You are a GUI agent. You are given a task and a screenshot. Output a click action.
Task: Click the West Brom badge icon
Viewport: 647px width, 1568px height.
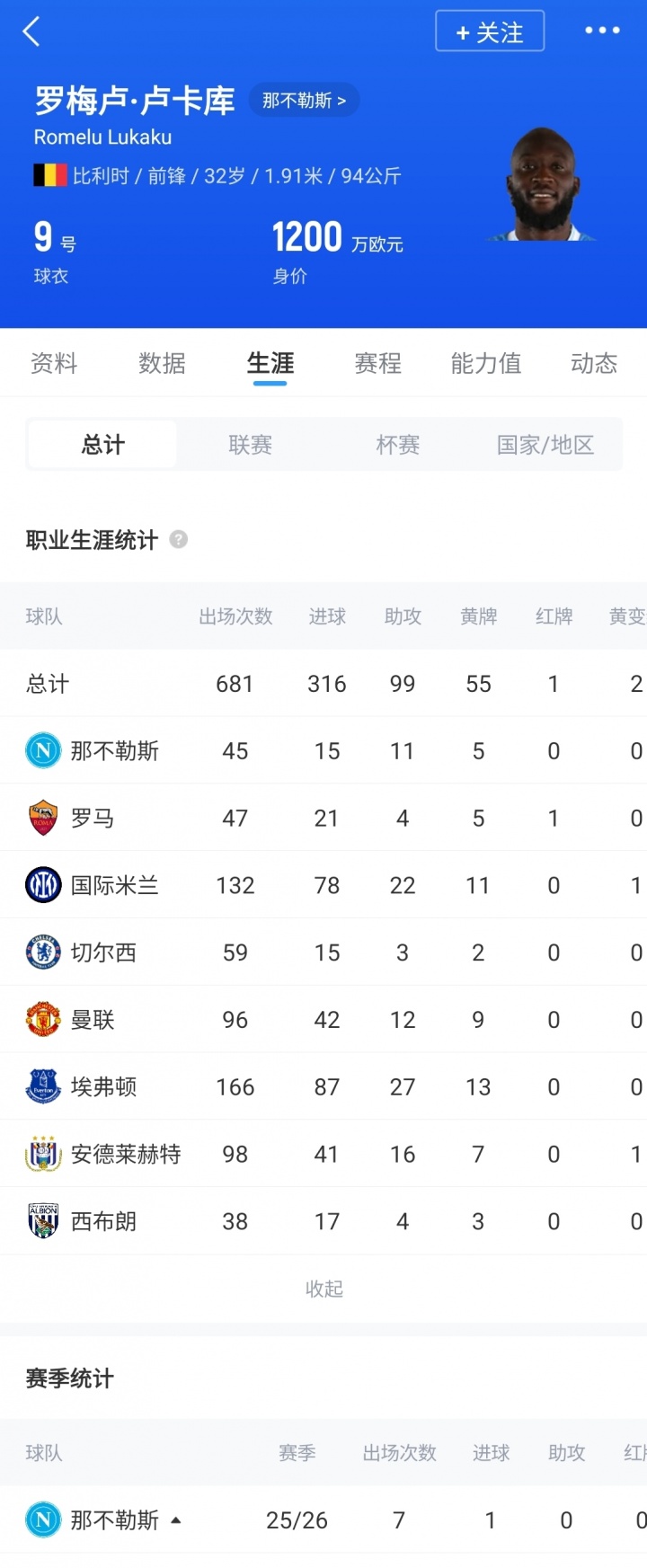click(41, 1220)
